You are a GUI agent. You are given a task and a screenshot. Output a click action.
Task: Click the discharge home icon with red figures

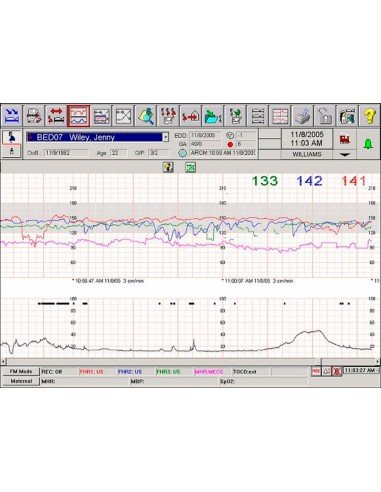[191, 116]
